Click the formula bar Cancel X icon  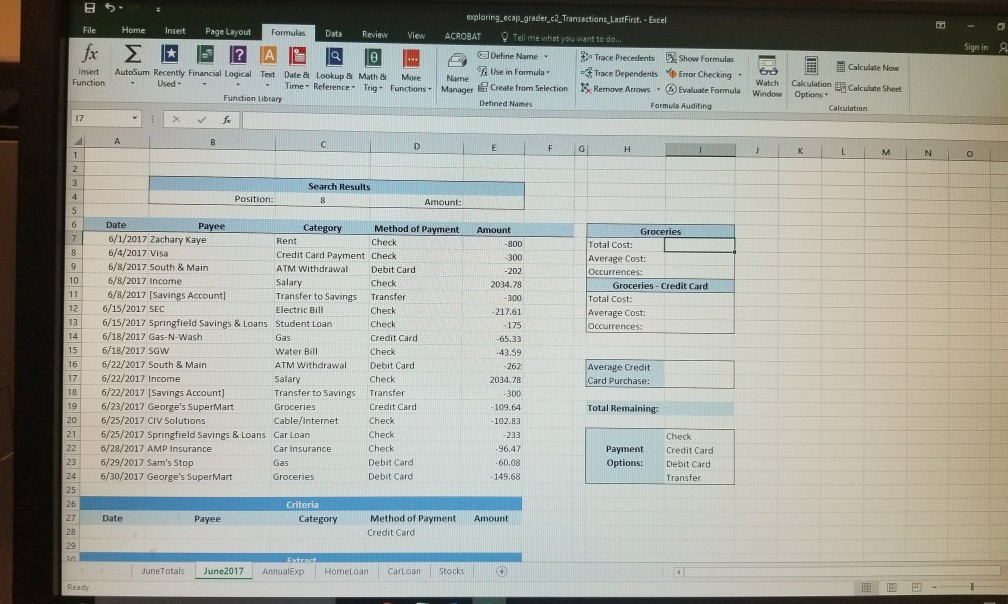[x=176, y=120]
